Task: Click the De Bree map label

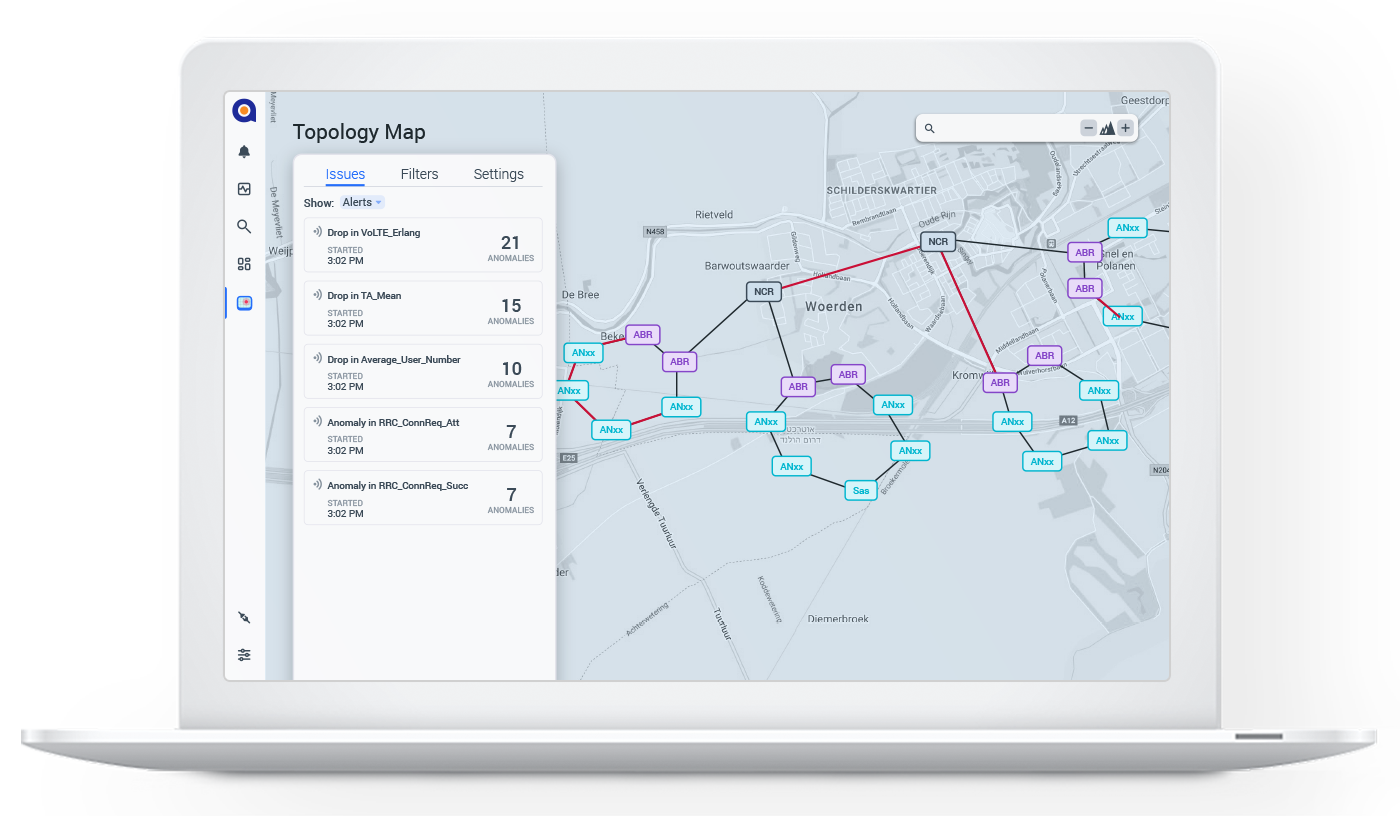Action: pyautogui.click(x=580, y=295)
